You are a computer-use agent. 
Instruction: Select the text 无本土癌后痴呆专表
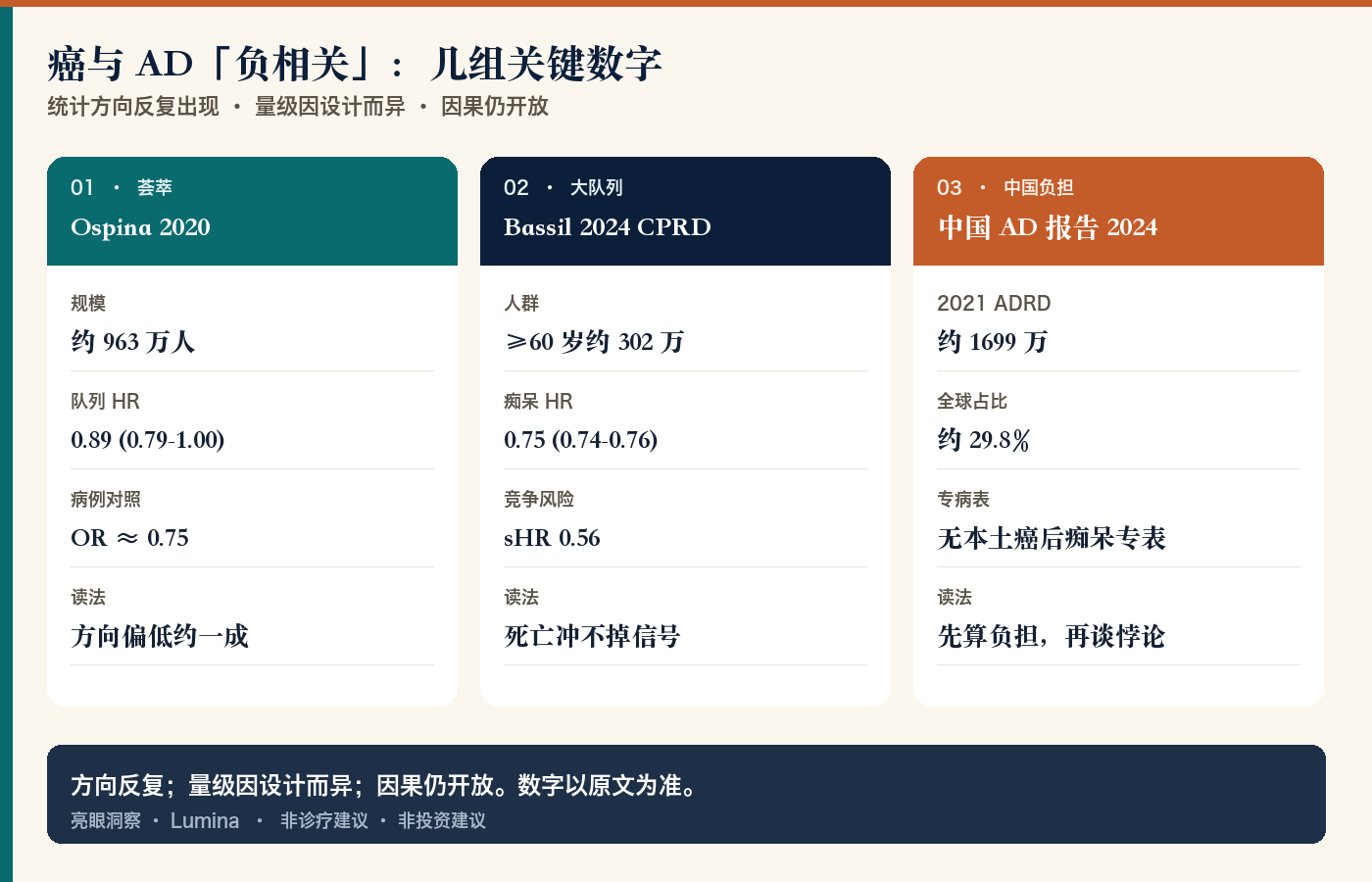point(1052,538)
